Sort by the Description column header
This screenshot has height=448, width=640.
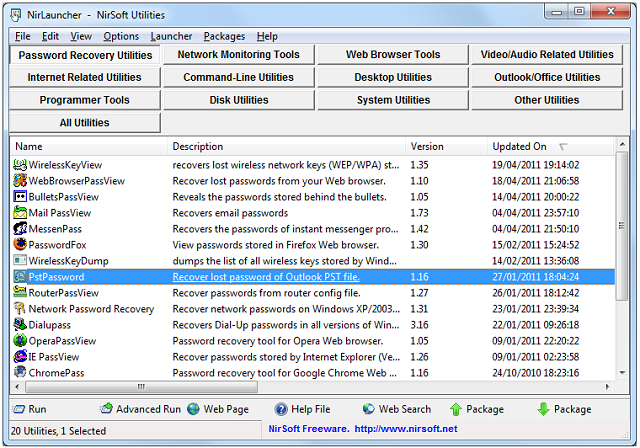click(287, 146)
